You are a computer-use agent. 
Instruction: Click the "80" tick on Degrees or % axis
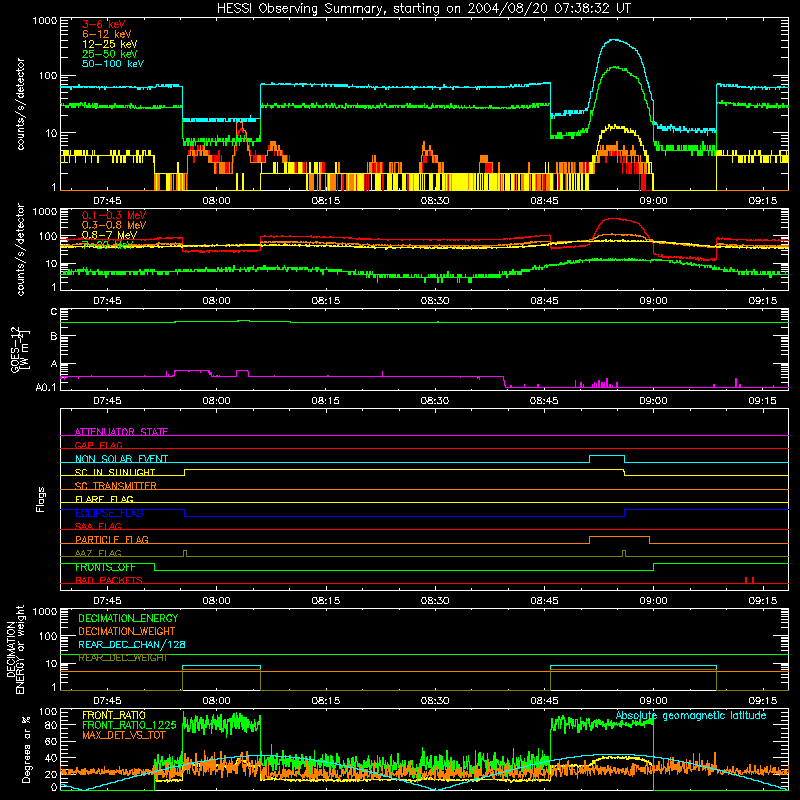(x=51, y=725)
